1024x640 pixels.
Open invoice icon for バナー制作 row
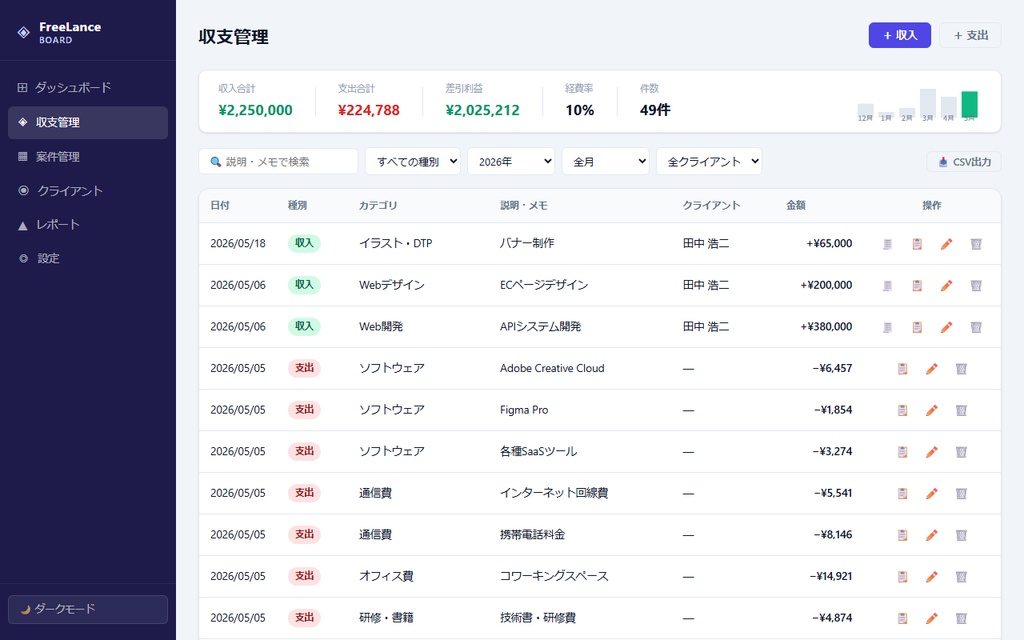click(888, 244)
